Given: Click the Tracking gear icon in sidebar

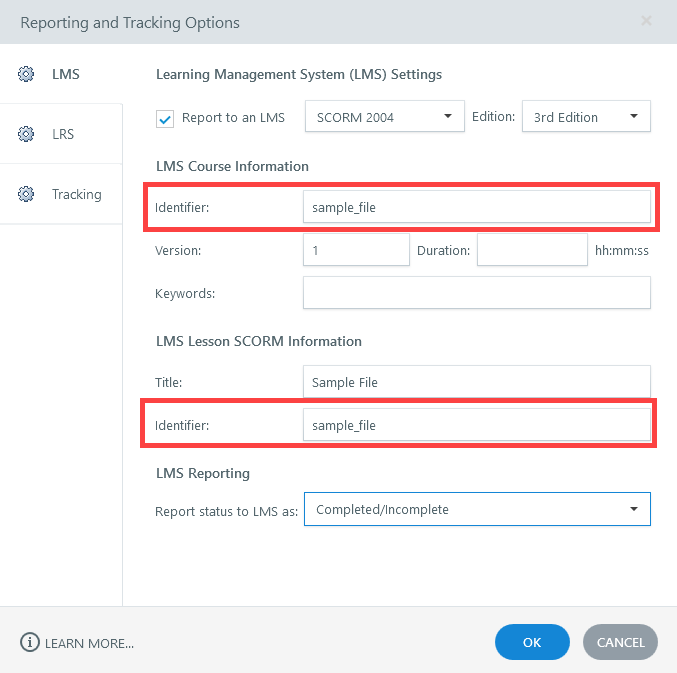Looking at the screenshot, I should (27, 194).
